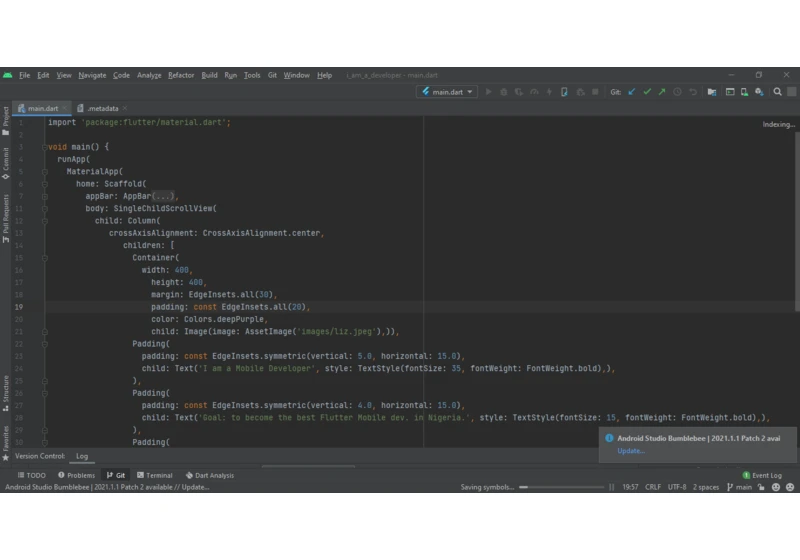Click the Debug bug icon in toolbar

click(504, 92)
